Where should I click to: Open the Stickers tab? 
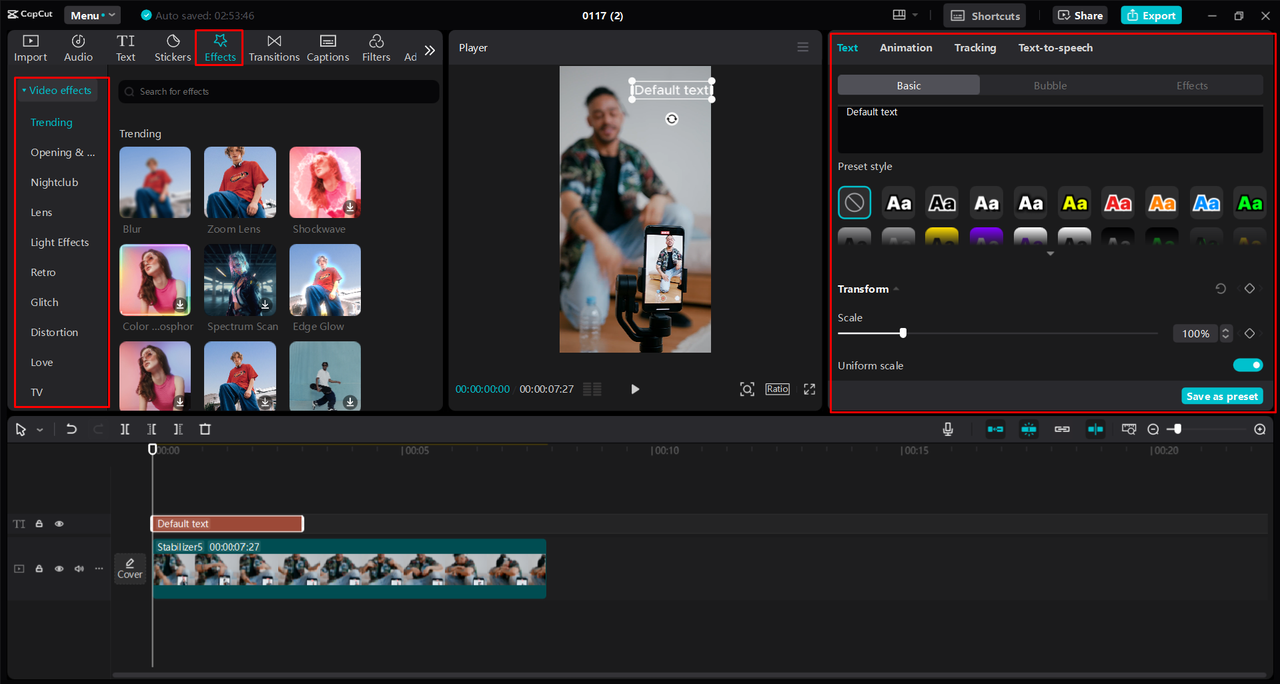click(x=172, y=48)
